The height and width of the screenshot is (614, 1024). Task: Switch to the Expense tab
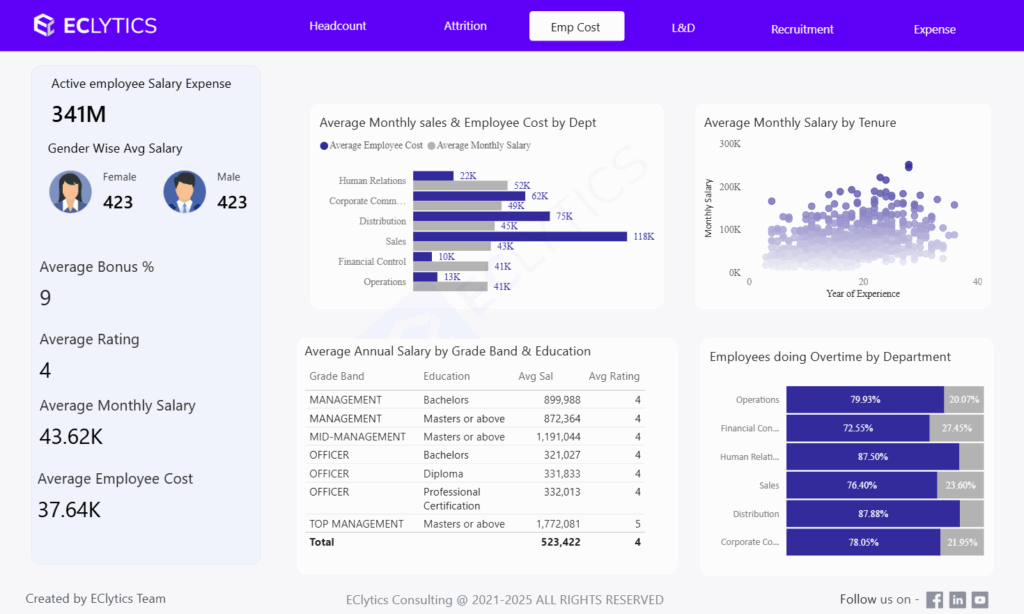point(934,29)
